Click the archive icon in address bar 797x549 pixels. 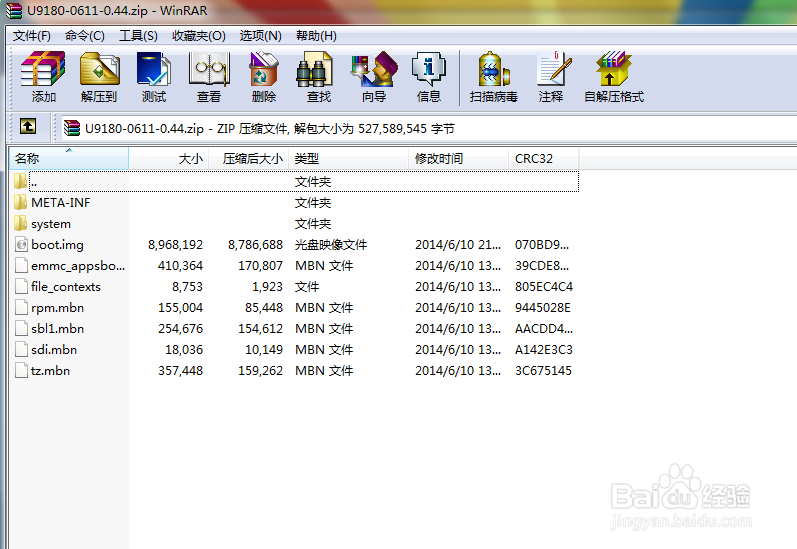click(72, 128)
